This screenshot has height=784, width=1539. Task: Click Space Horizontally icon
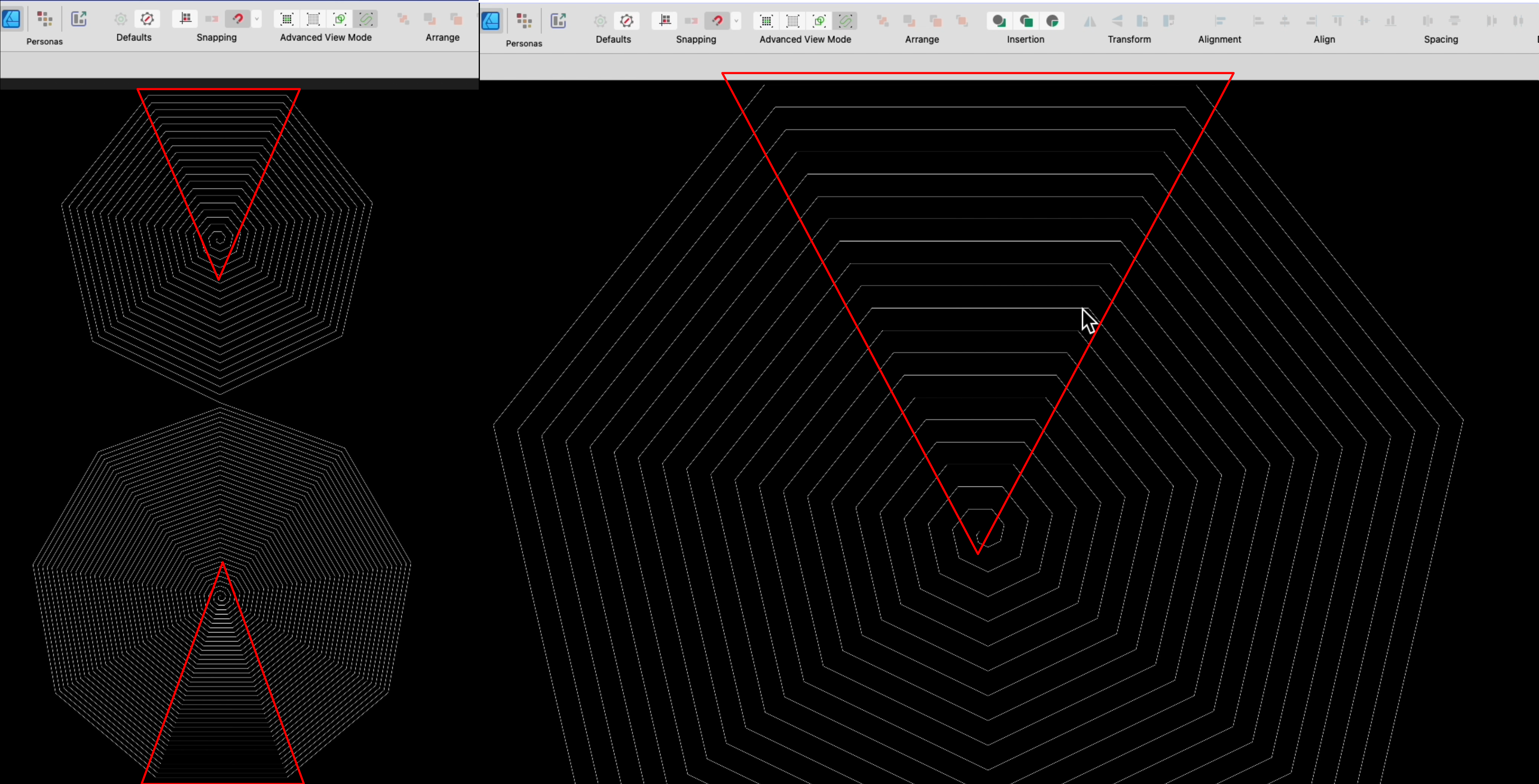click(1428, 21)
